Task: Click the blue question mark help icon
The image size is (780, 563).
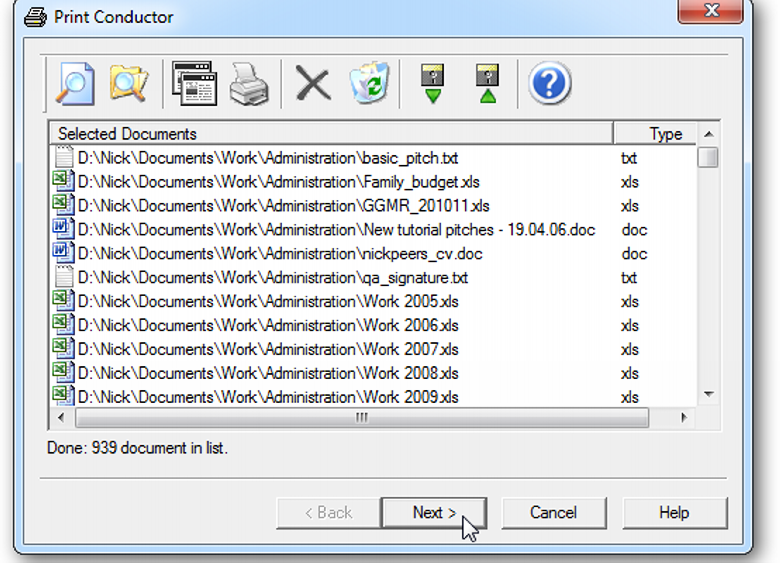Action: click(549, 84)
